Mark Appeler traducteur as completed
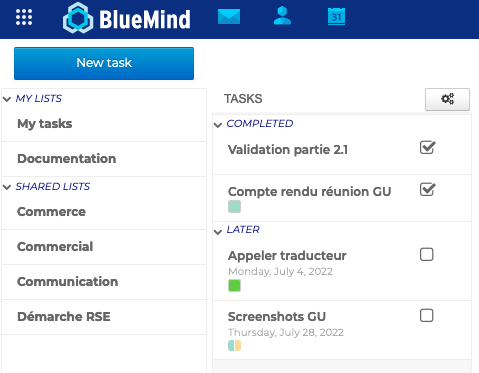The image size is (479, 373). [x=427, y=255]
